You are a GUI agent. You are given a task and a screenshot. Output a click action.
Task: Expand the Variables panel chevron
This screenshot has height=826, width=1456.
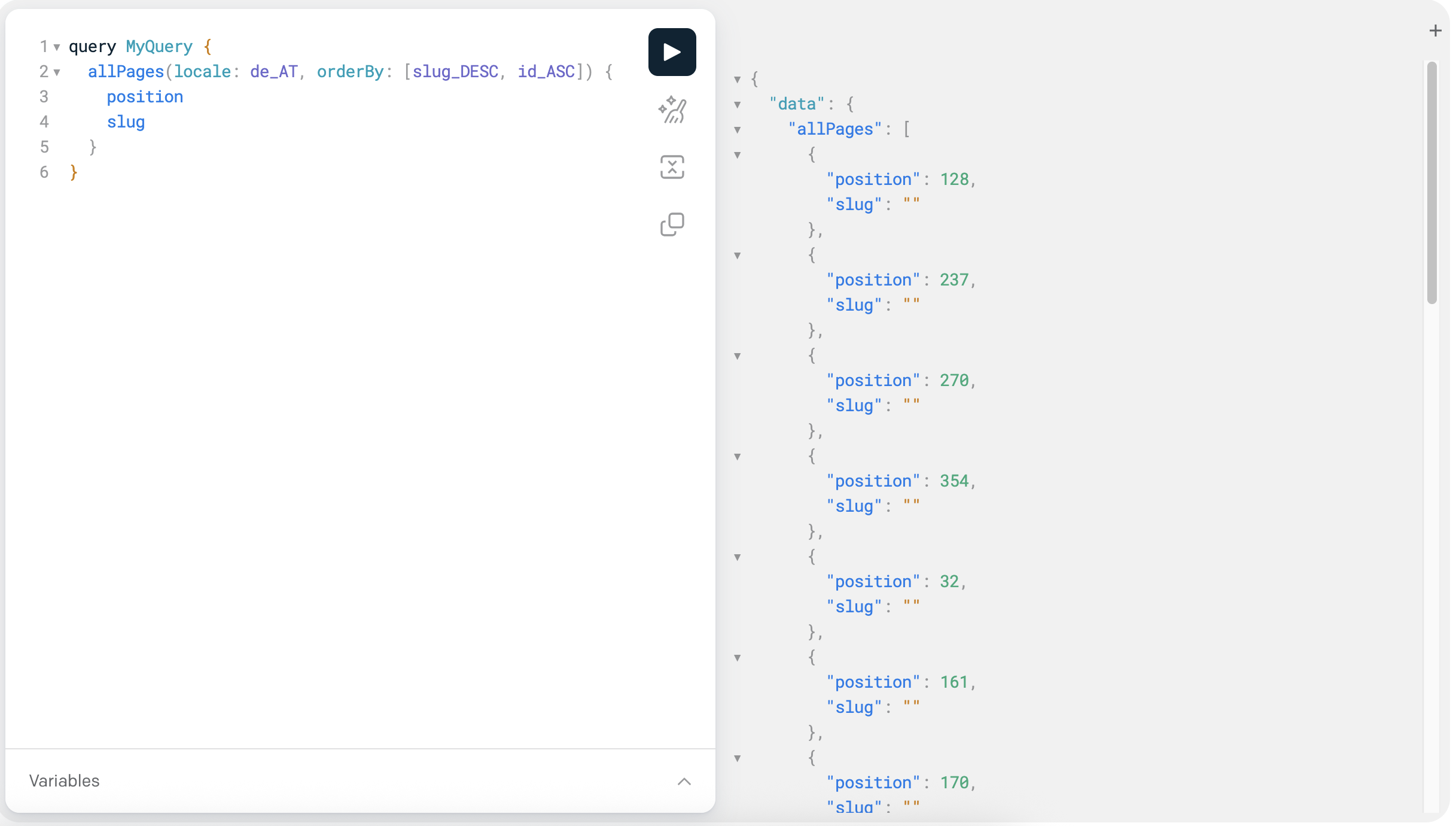684,781
